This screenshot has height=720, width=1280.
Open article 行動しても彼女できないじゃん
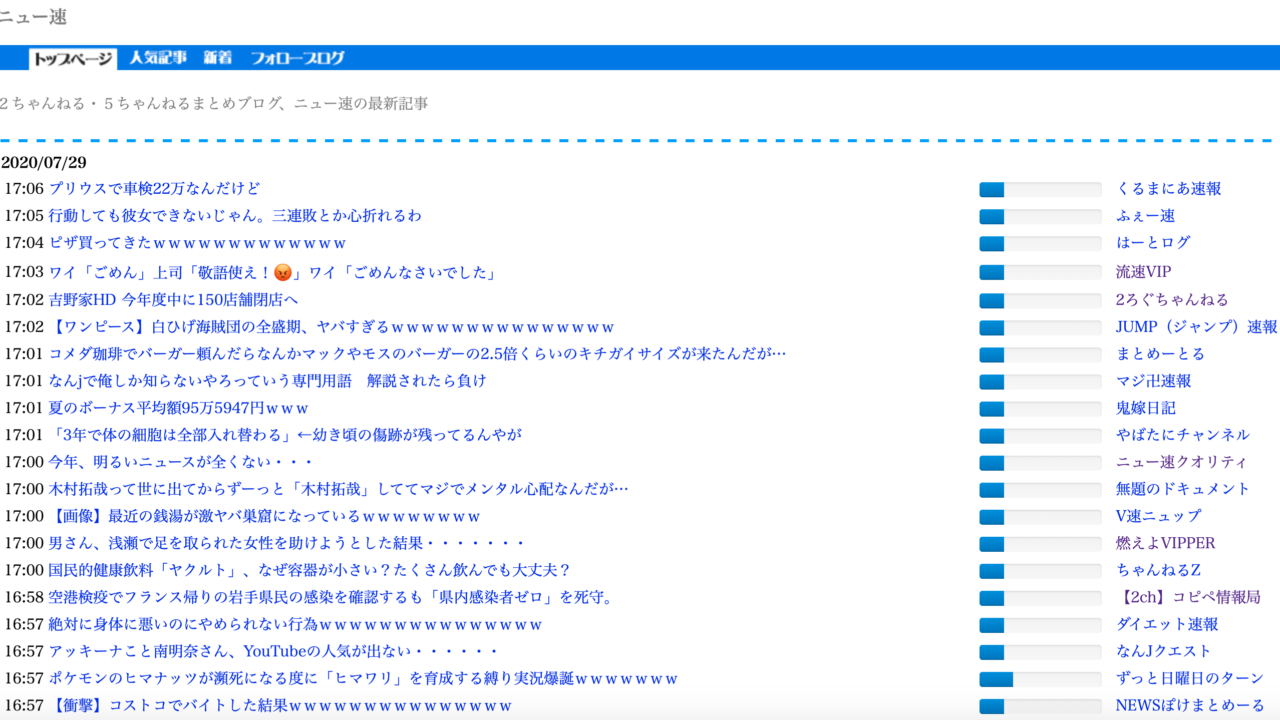pos(235,216)
